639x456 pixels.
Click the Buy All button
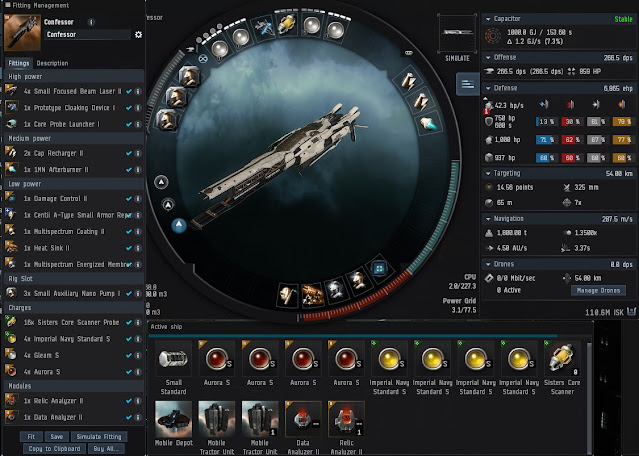coord(106,449)
